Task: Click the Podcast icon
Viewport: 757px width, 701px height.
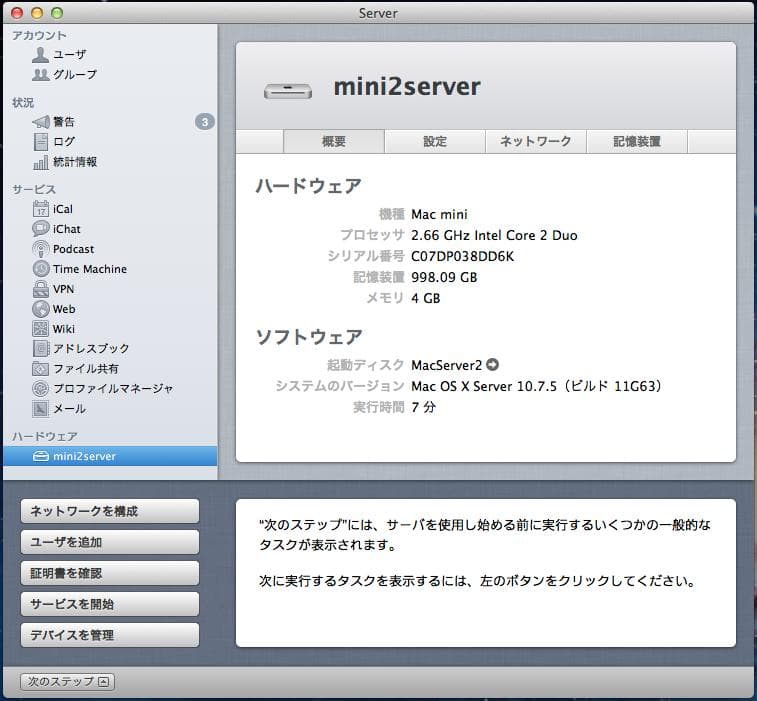Action: pyautogui.click(x=41, y=249)
